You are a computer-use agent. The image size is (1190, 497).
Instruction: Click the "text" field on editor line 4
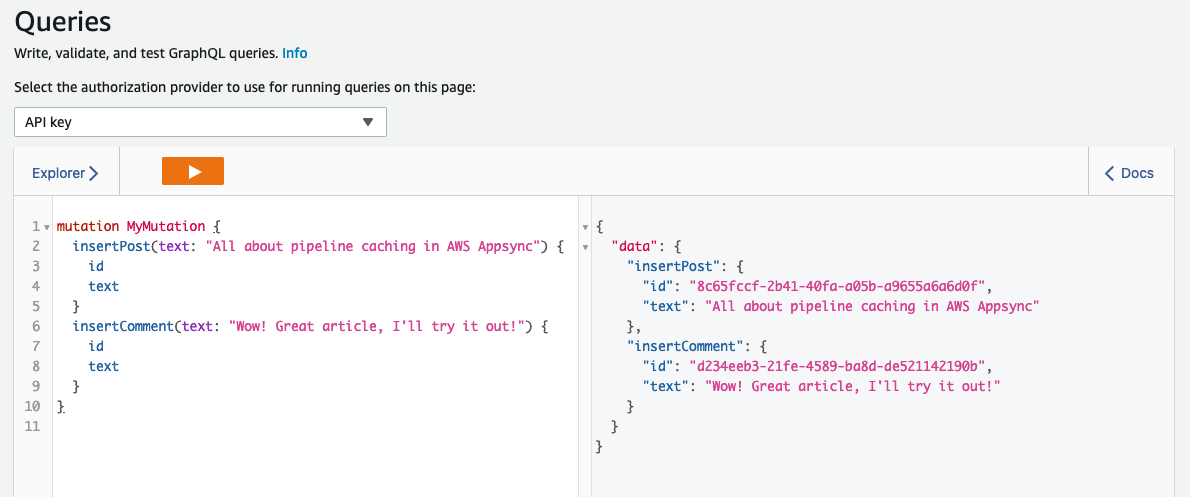click(104, 286)
